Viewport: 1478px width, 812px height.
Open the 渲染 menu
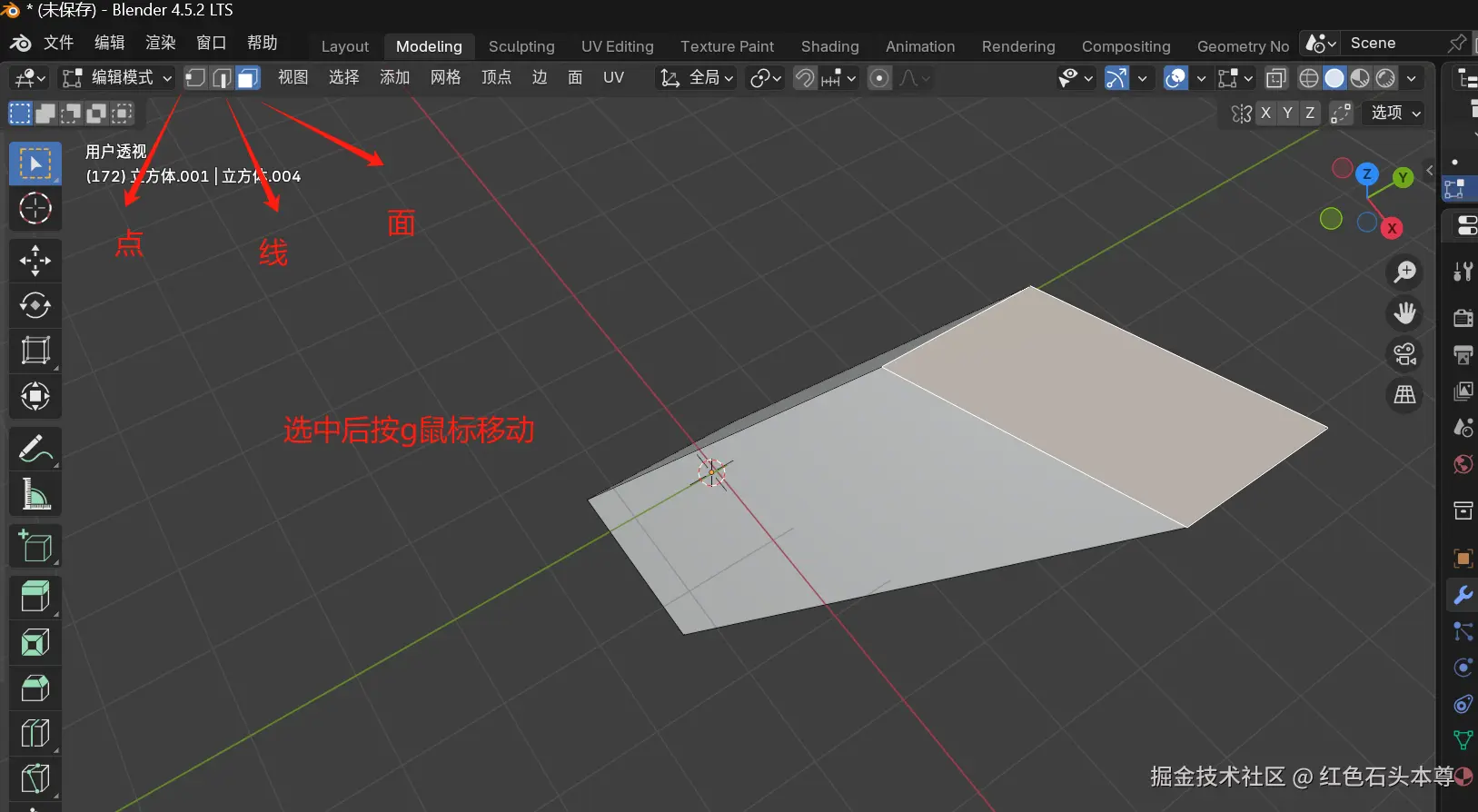tap(161, 43)
